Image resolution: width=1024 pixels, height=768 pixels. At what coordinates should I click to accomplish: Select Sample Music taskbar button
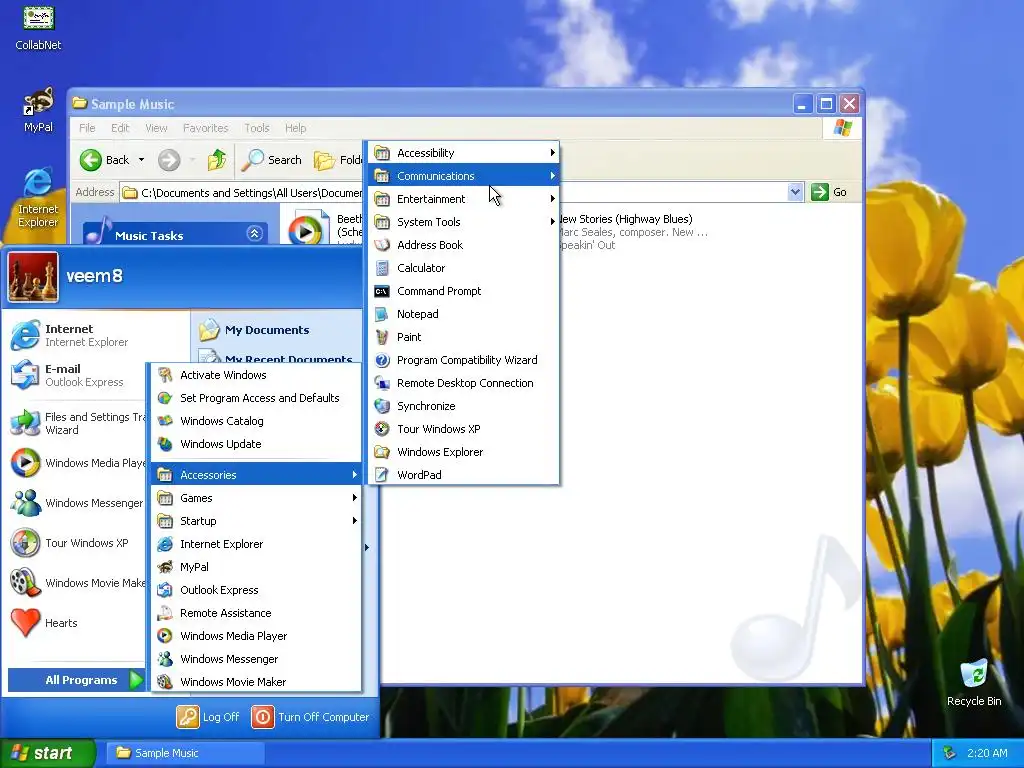(185, 753)
